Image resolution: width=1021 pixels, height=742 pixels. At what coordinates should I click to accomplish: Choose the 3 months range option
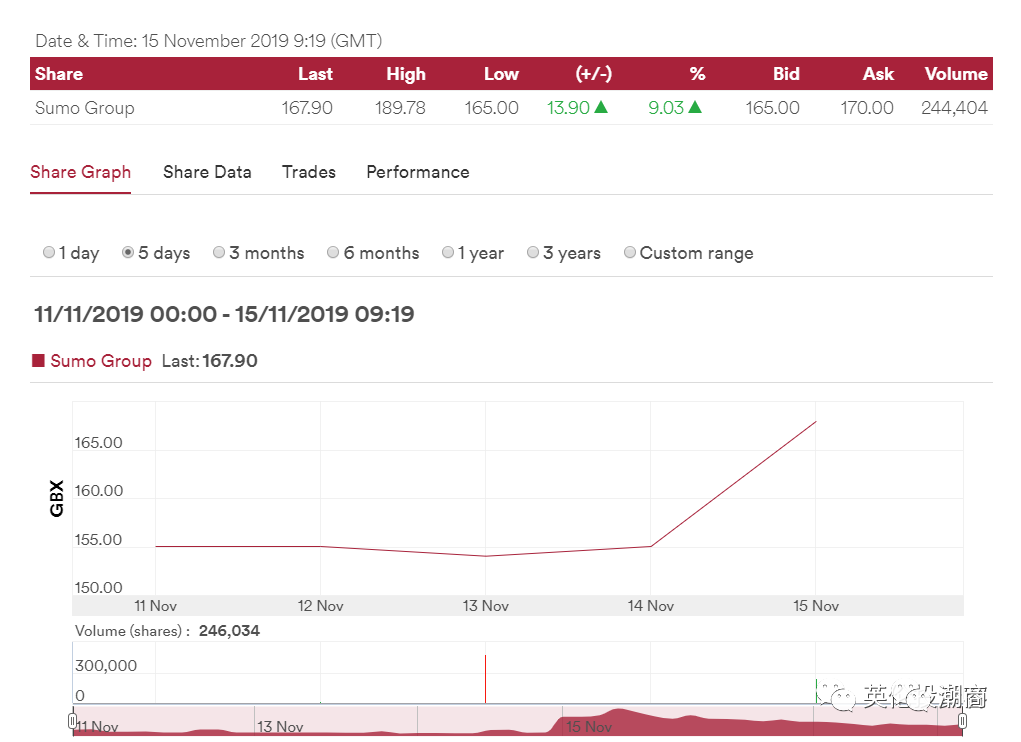219,252
